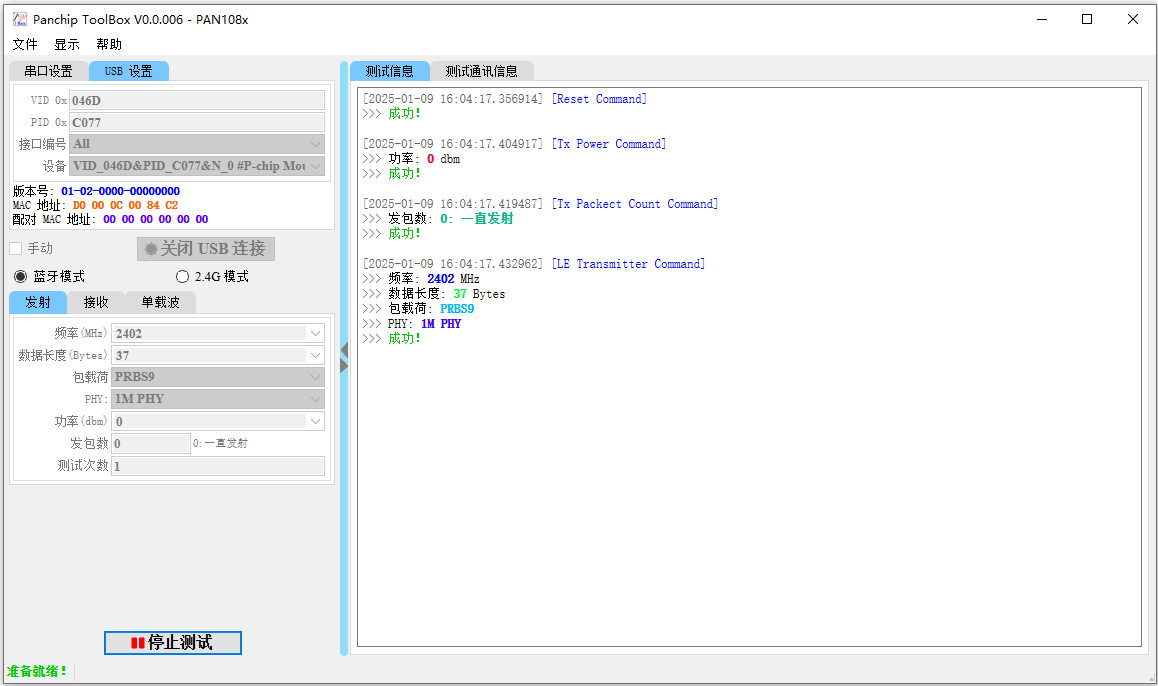Image resolution: width=1158 pixels, height=686 pixels.
Task: Open the 频率 (MHz) 2402 dropdown
Action: tap(218, 333)
